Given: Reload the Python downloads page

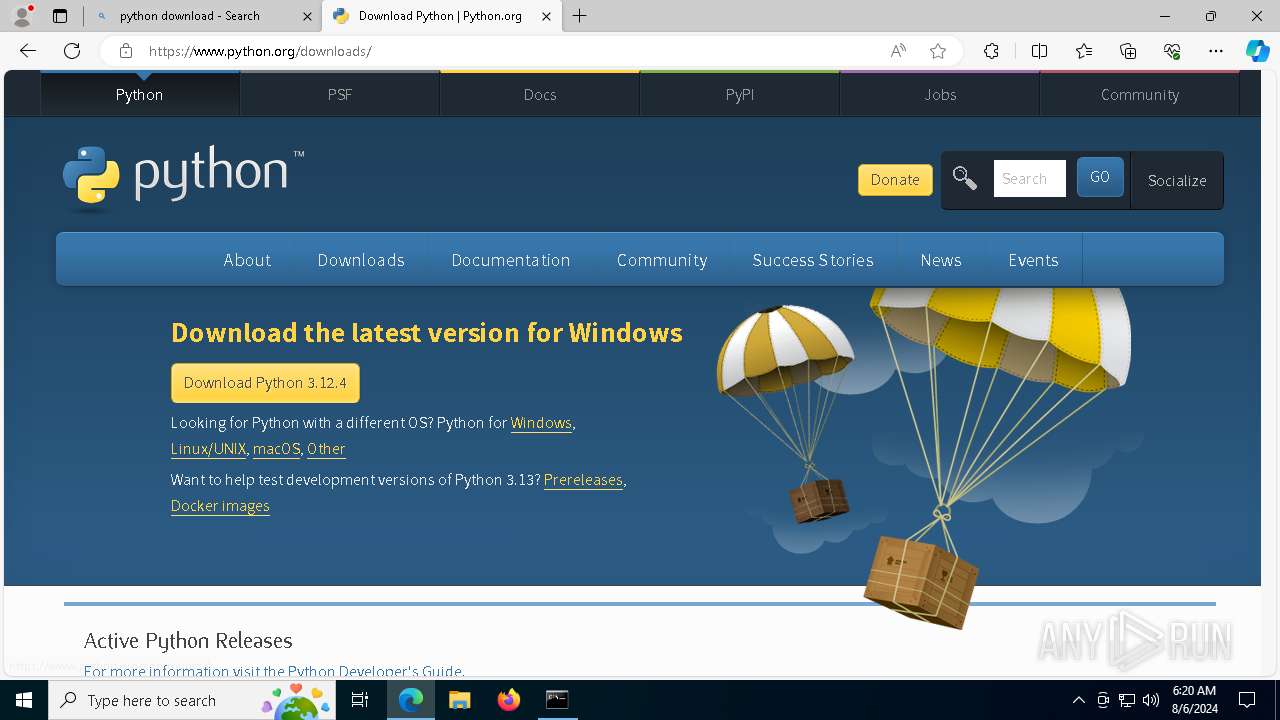Looking at the screenshot, I should click(72, 51).
